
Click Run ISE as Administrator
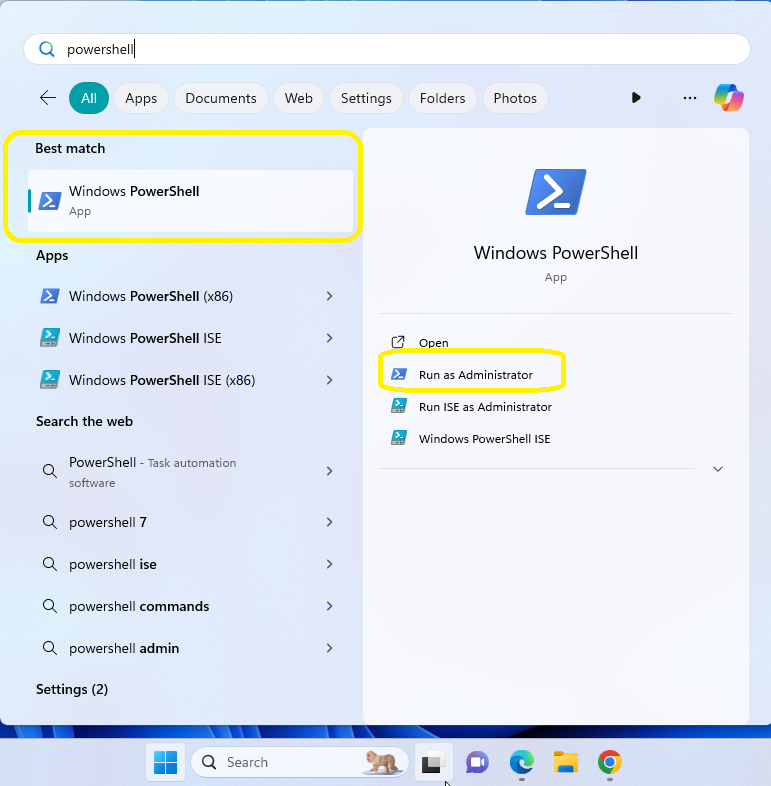(485, 407)
